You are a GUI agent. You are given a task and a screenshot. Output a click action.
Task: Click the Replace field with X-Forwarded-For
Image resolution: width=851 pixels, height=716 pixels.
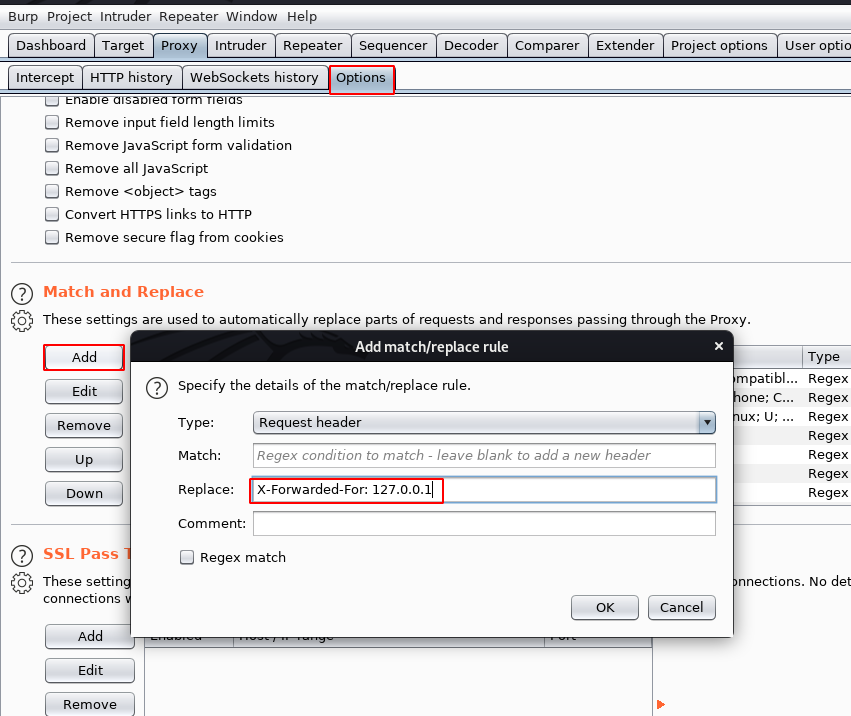484,490
